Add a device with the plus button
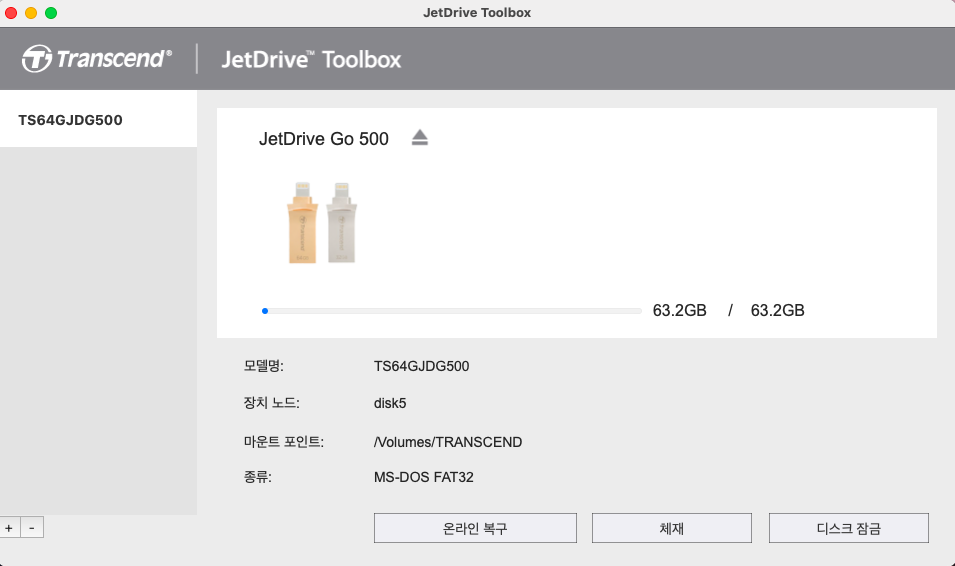955x566 pixels. (x=9, y=528)
